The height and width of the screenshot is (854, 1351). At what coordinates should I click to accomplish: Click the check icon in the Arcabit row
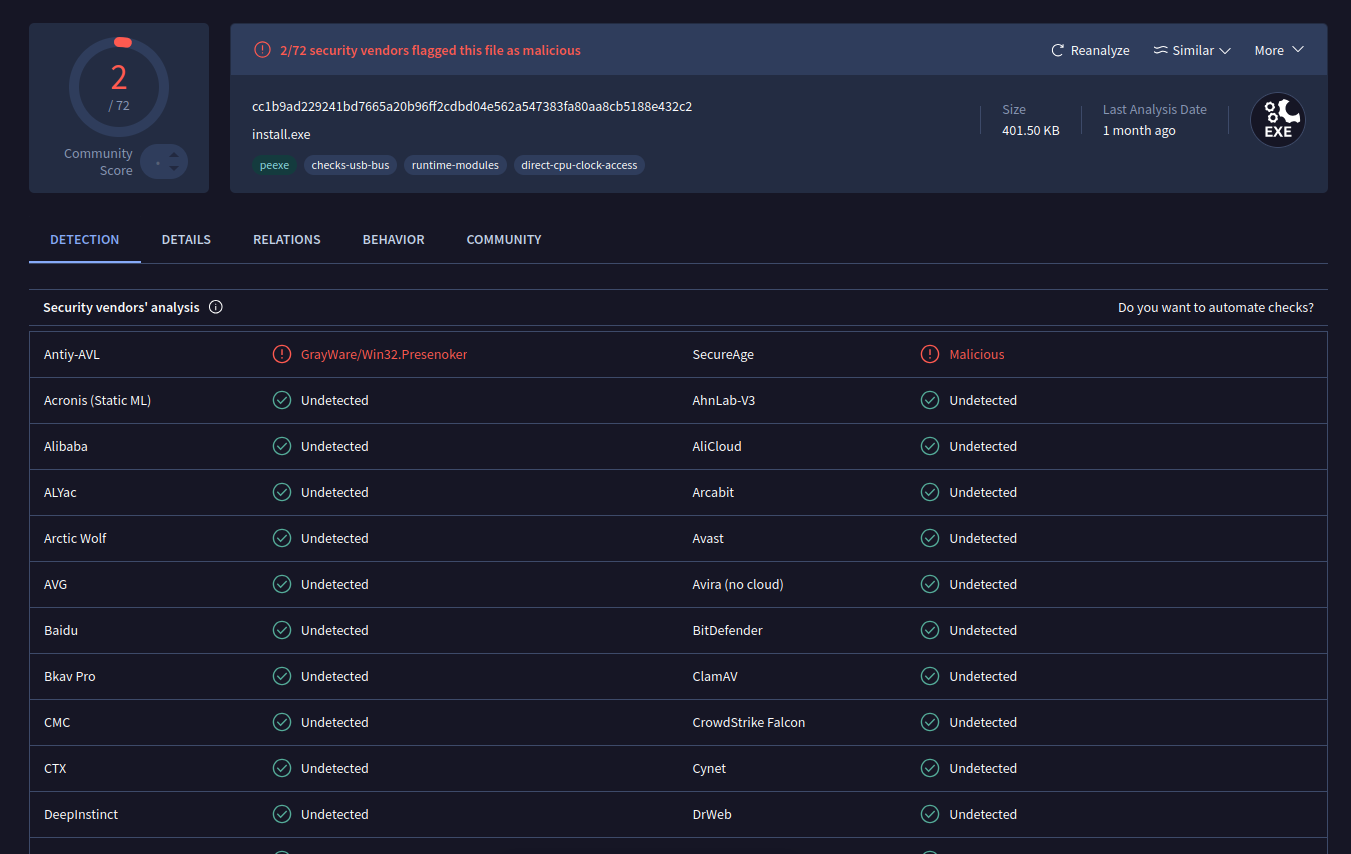930,492
